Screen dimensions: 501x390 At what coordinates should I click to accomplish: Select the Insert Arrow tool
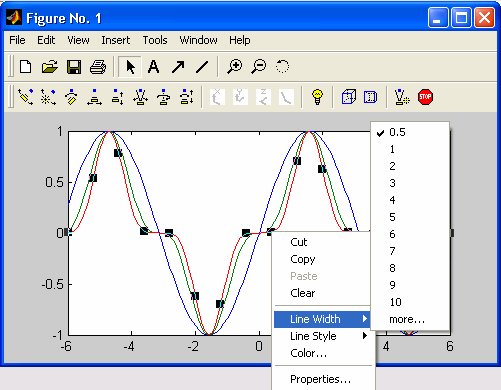178,67
